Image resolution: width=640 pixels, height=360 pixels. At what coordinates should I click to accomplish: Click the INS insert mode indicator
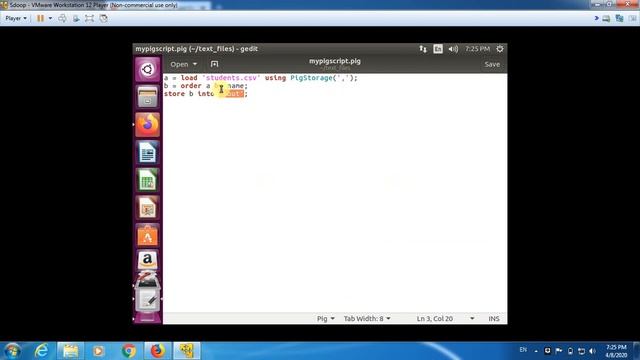pos(494,318)
